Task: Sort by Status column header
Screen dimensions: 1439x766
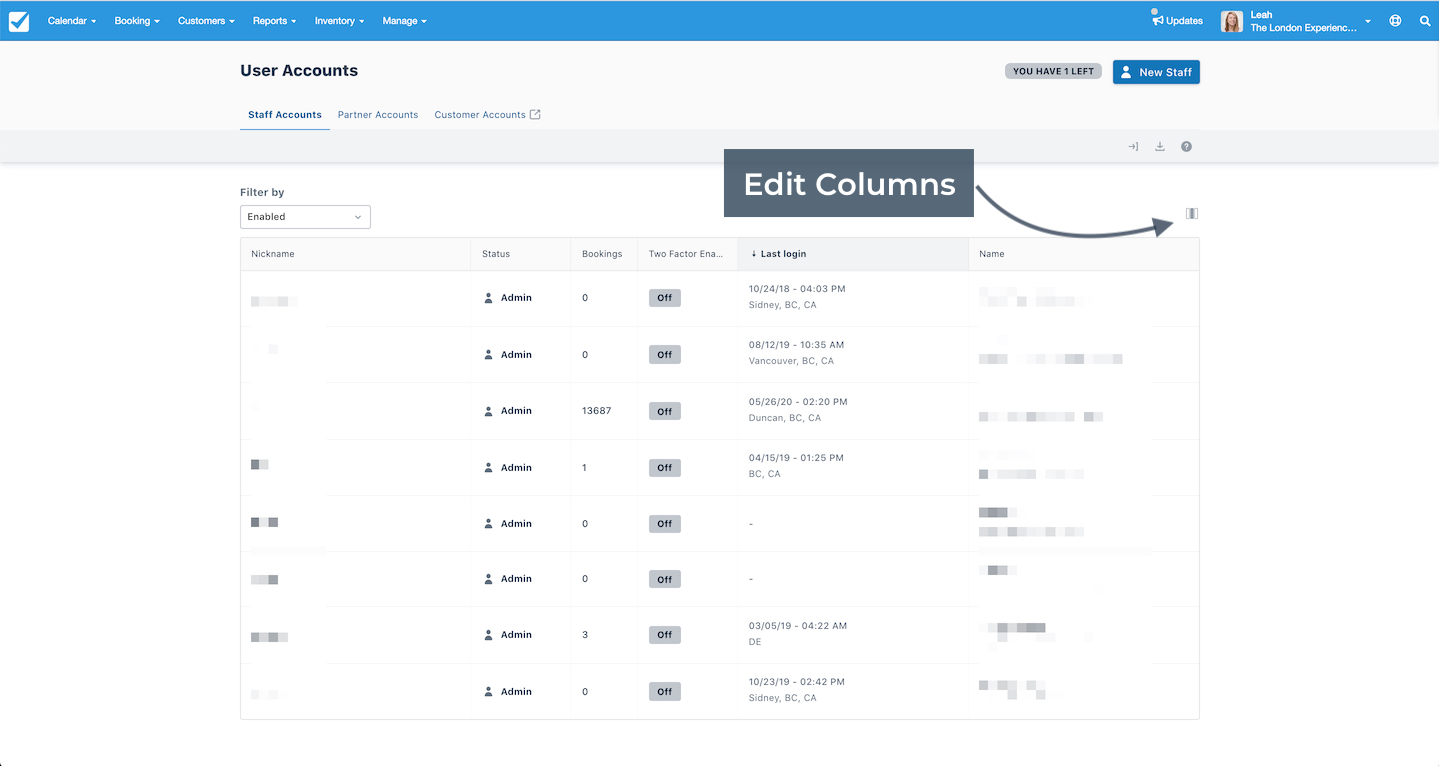Action: [x=520, y=254]
